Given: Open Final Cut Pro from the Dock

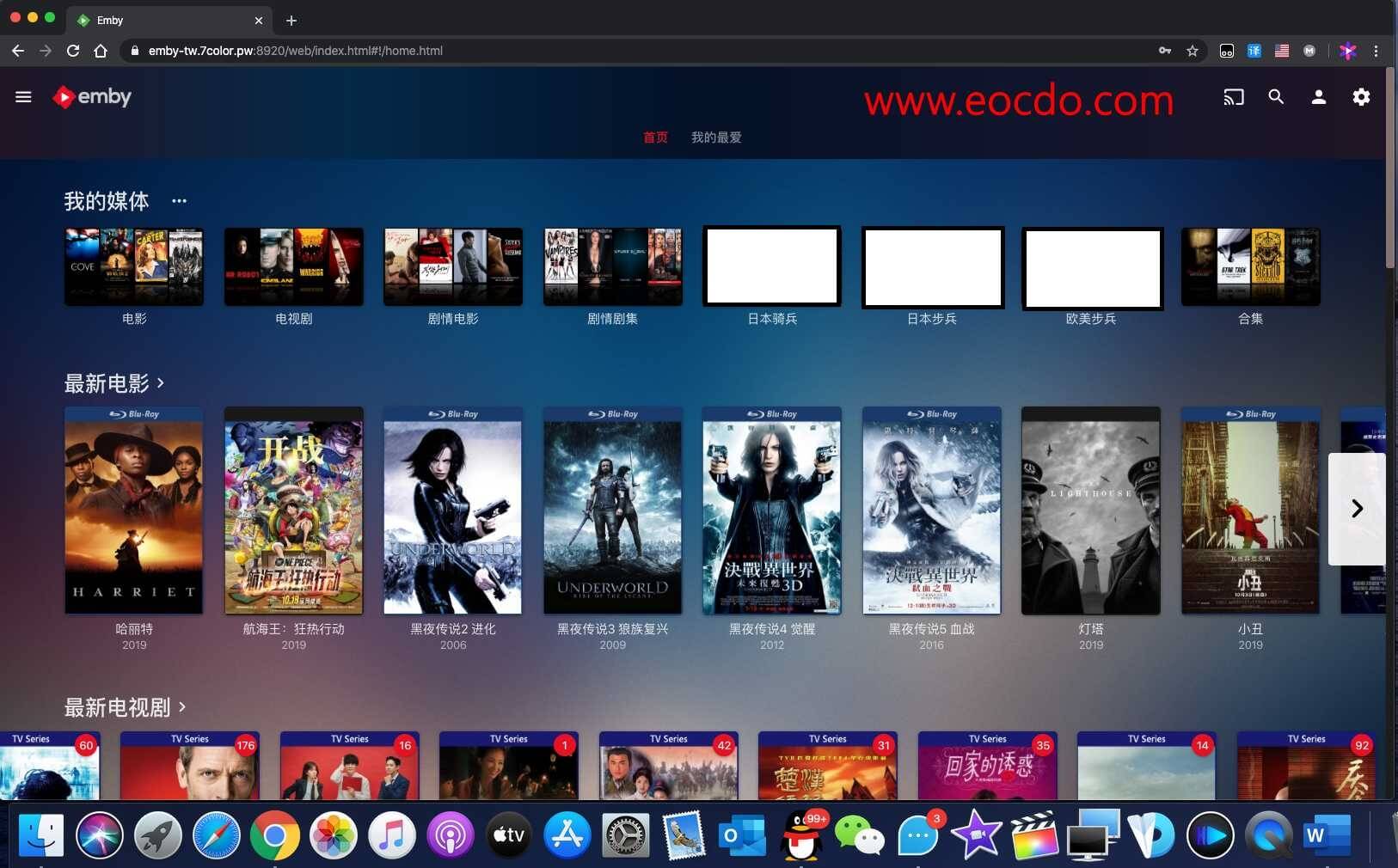Looking at the screenshot, I should [1034, 834].
